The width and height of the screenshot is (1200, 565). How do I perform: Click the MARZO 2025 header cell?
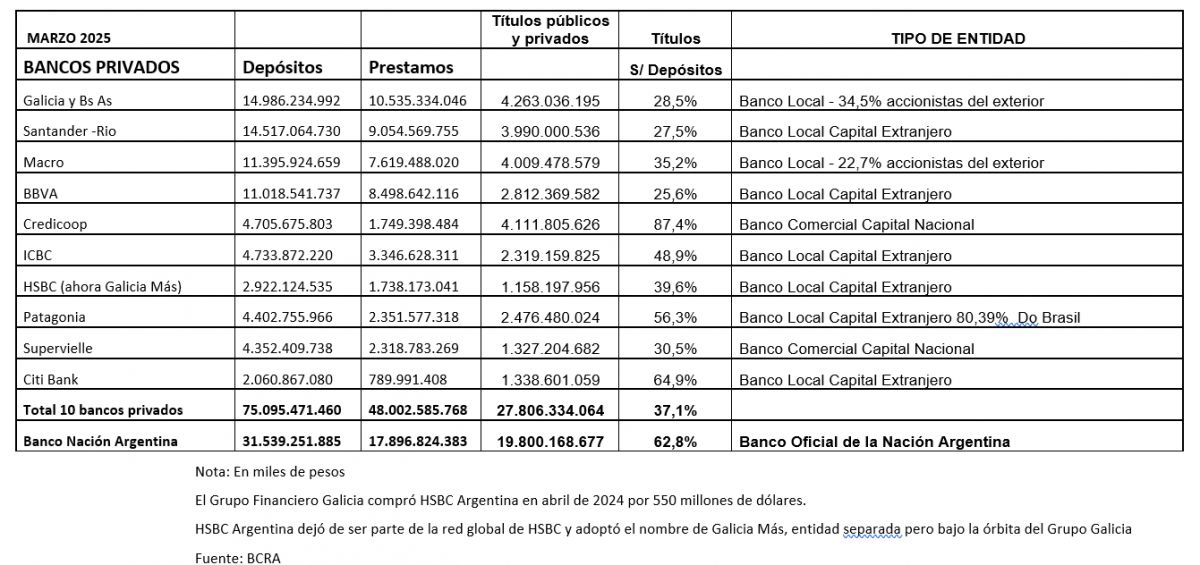(x=69, y=38)
